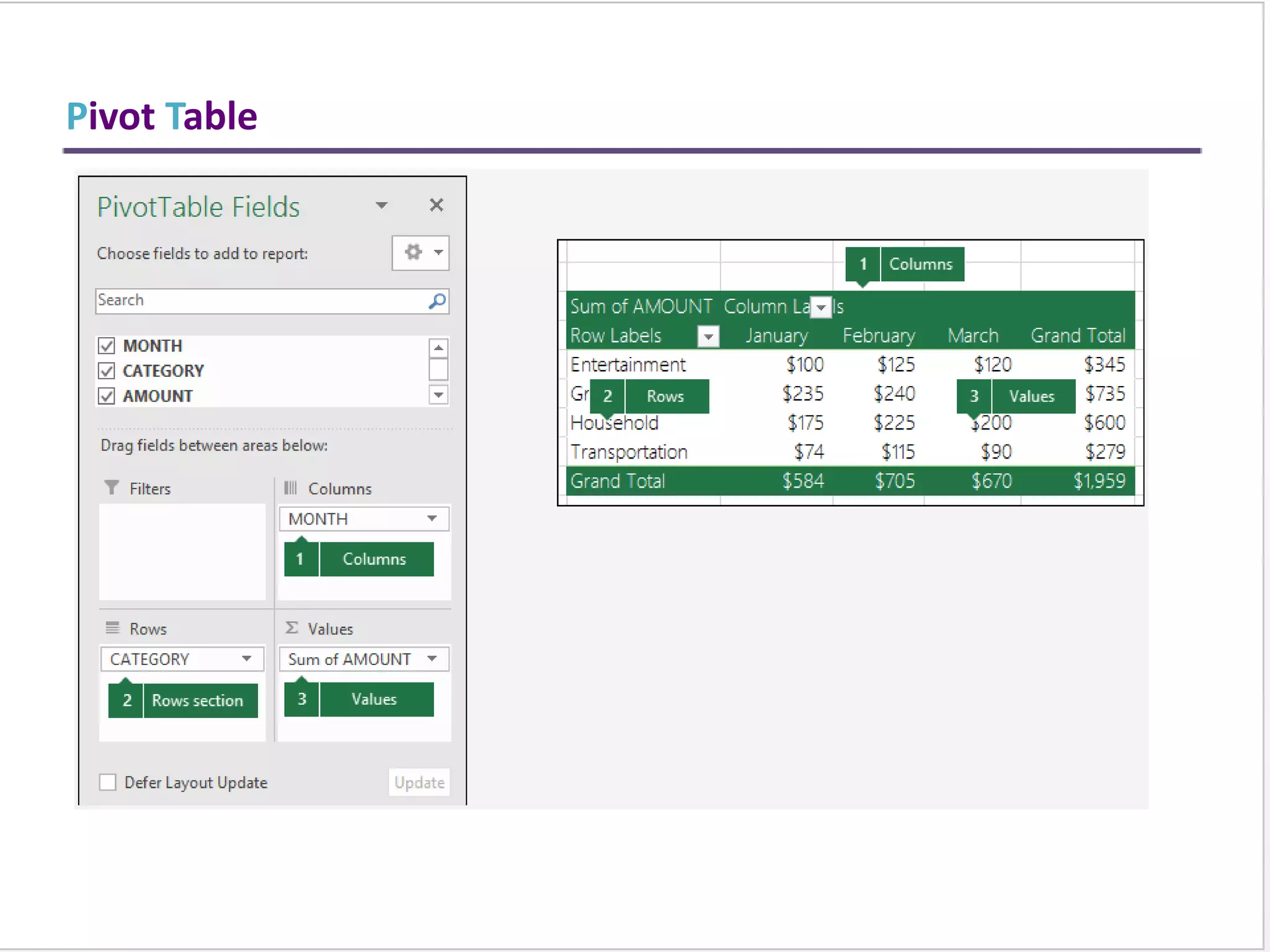This screenshot has width=1270, height=952.
Task: Open the Column Labels filter dropdown
Action: point(821,307)
